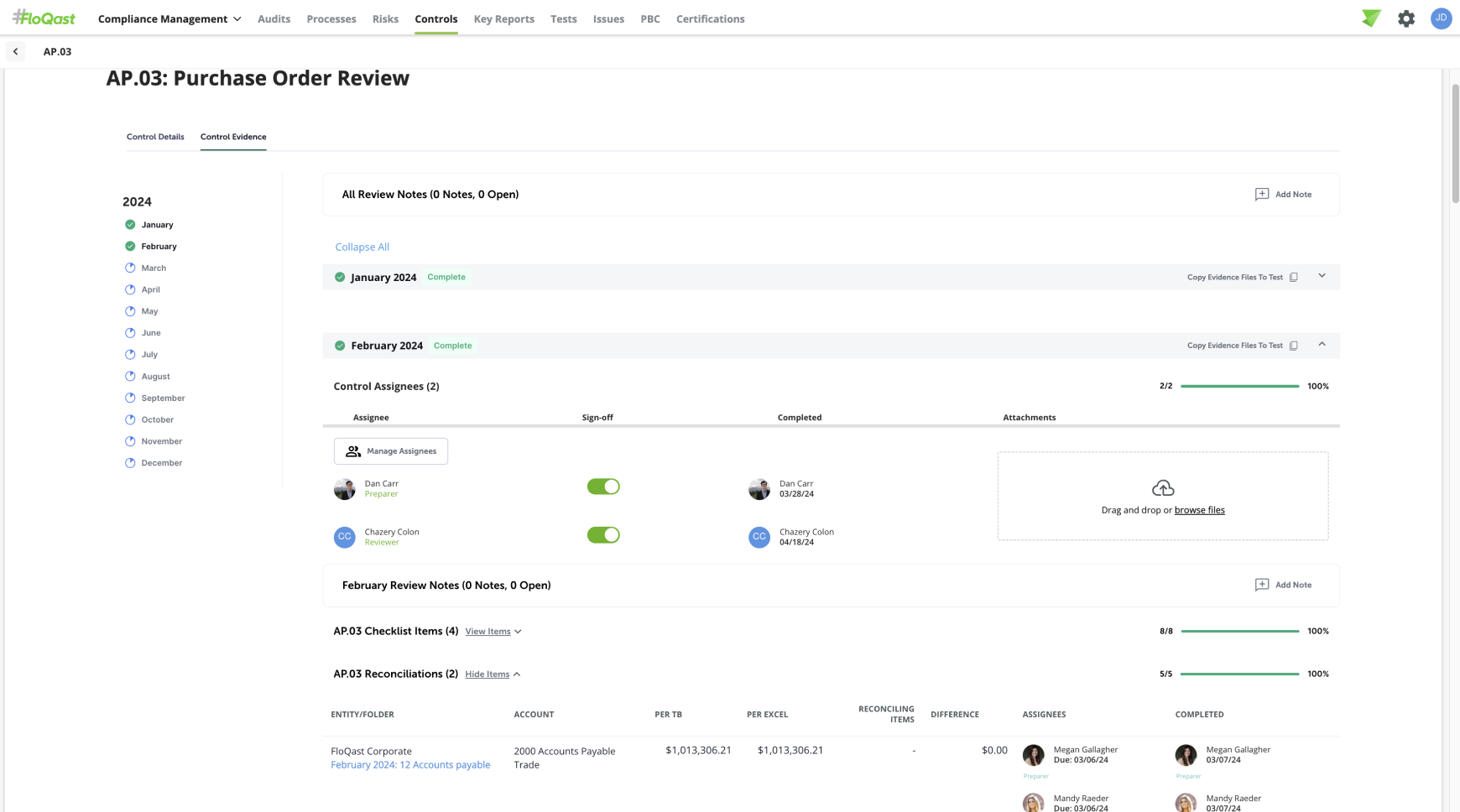The width and height of the screenshot is (1460, 812).
Task: Click copy icon for January evidence files
Action: 1294,278
